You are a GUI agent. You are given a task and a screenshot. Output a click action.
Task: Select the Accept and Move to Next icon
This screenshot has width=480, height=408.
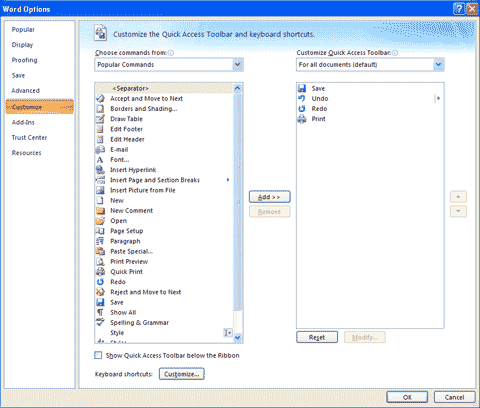100,98
